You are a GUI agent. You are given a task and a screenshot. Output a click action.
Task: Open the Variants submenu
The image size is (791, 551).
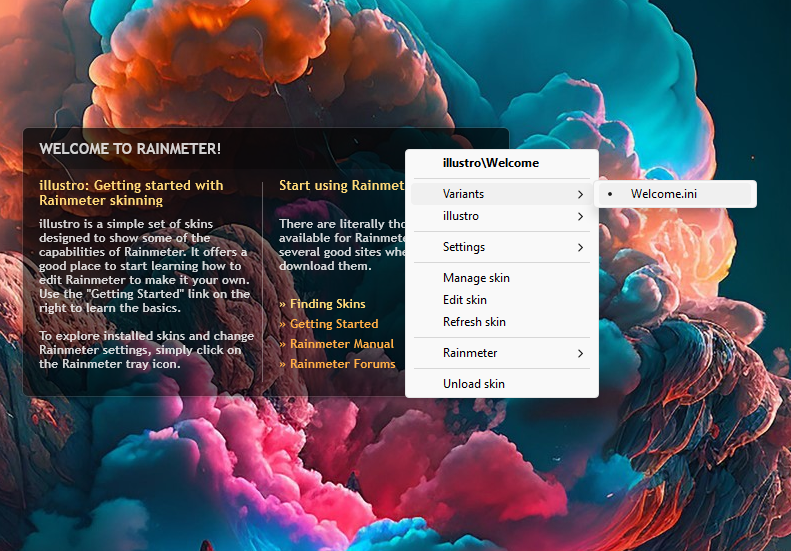501,194
